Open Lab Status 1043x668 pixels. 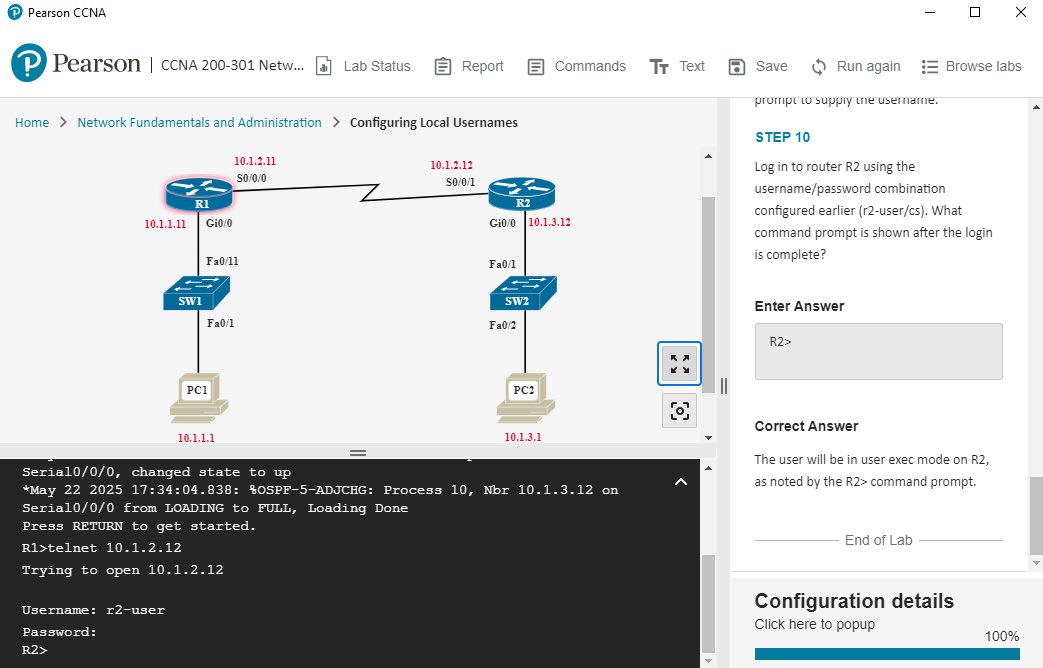pyautogui.click(x=363, y=67)
